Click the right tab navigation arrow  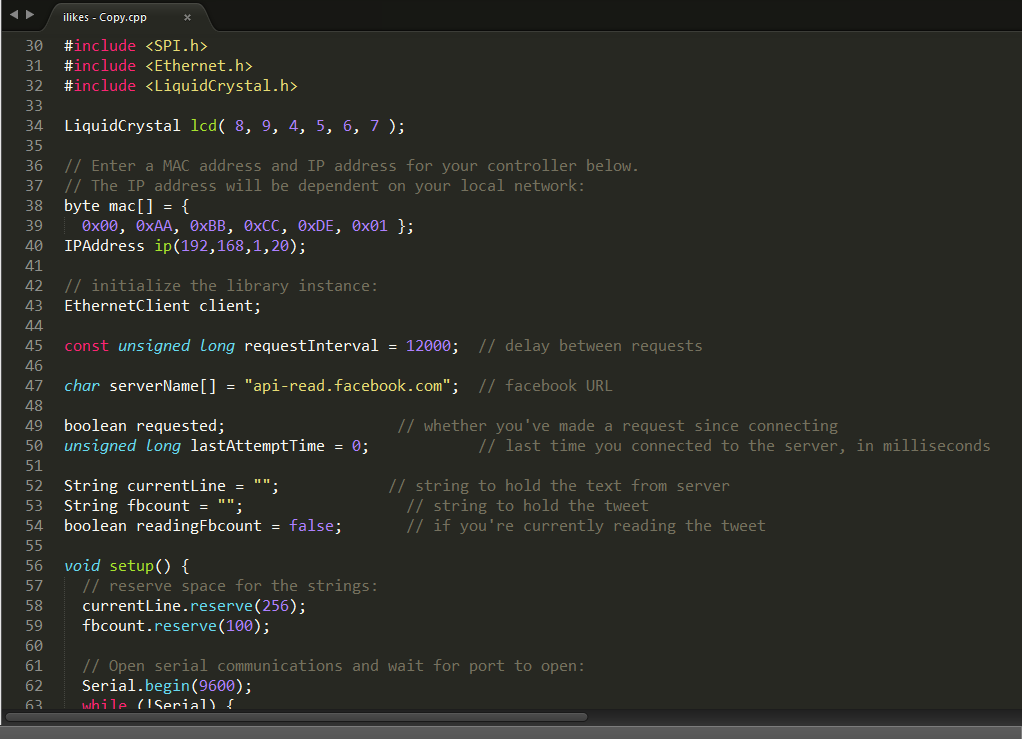(28, 14)
